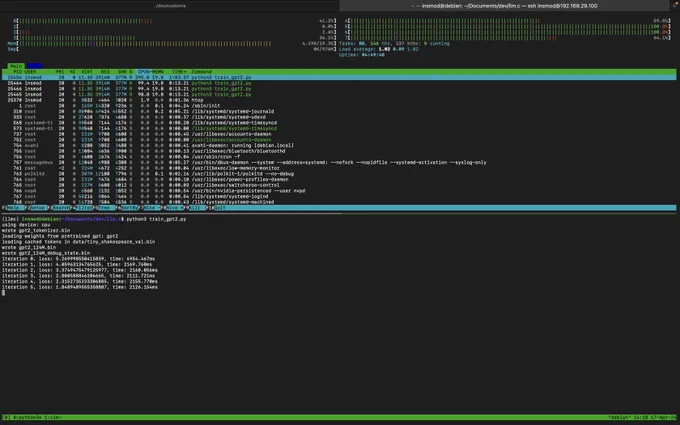
Task: Sort by the TIME+ column header
Action: (x=179, y=72)
